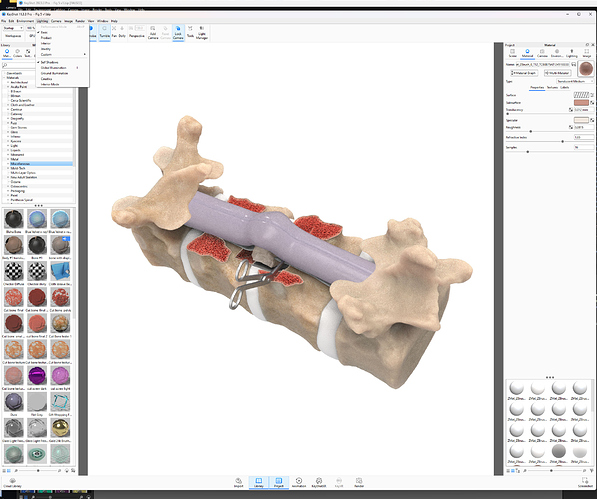Toggle Self Shadows in Lighting menu
This screenshot has height=499, width=597.
[49, 62]
